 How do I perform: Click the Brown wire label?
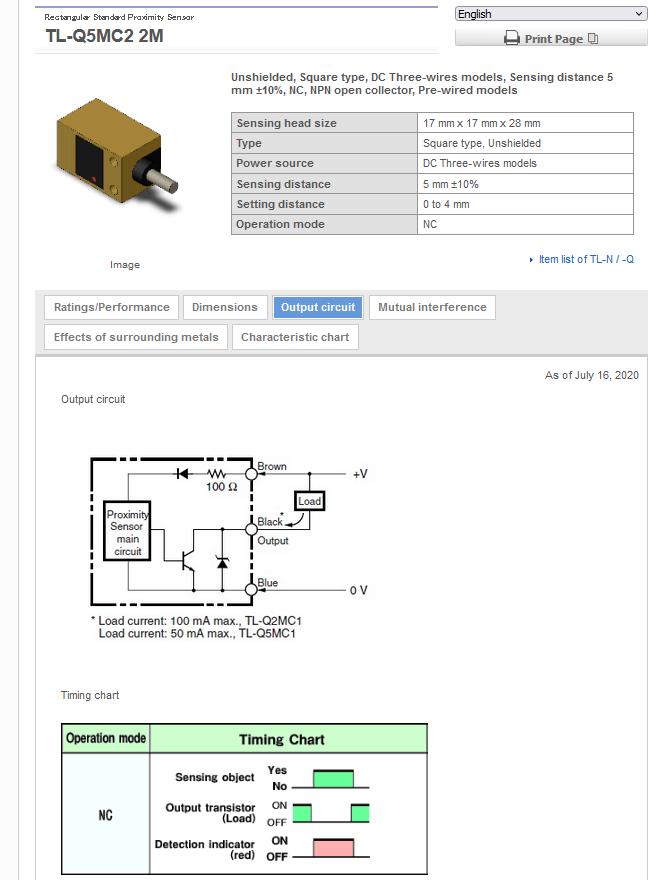(272, 466)
